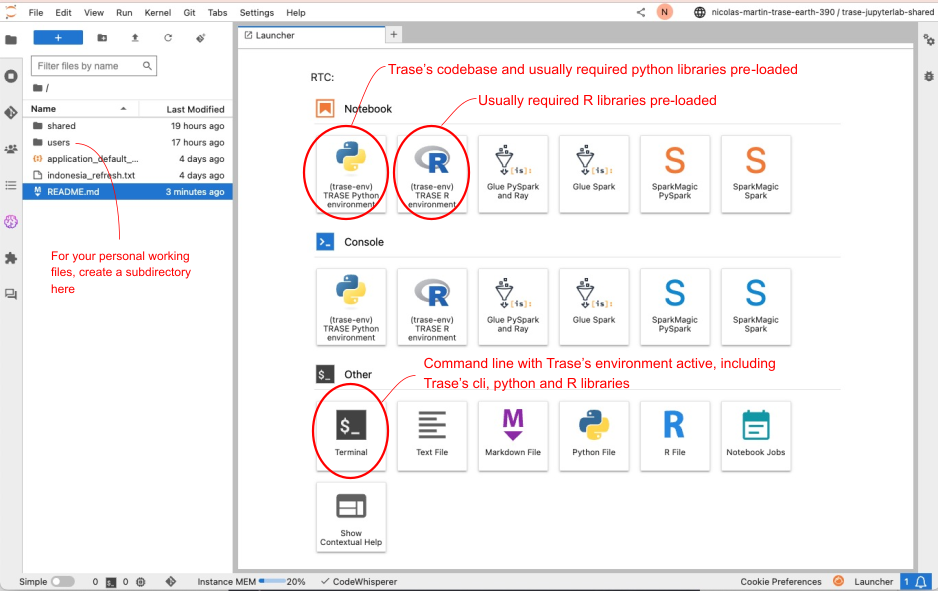Image resolution: width=938 pixels, height=591 pixels.
Task: Expand the shared folder
Action: tap(61, 126)
